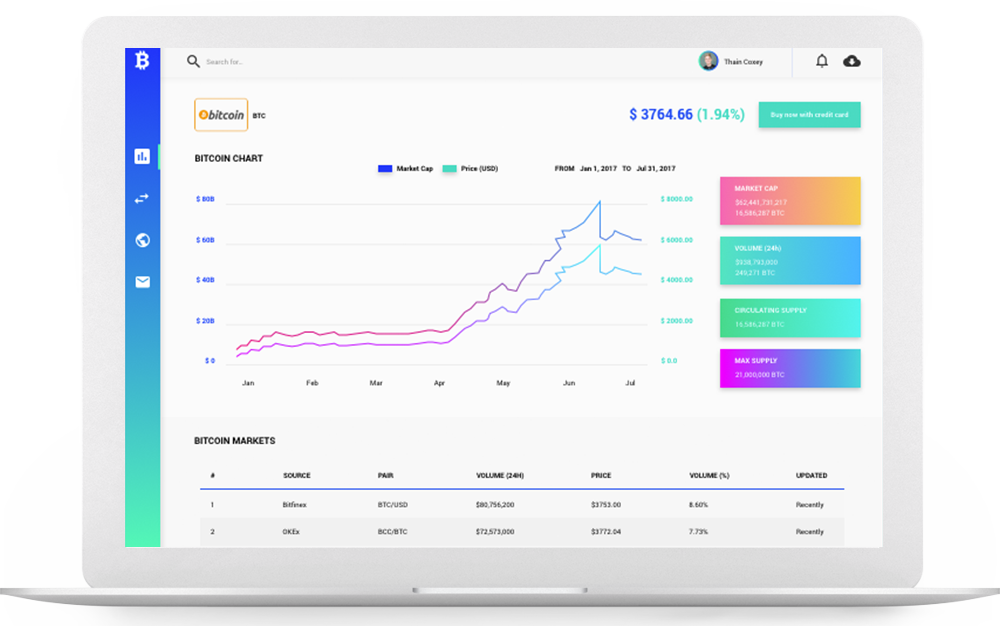Toggle the Market Cap legend series
The image size is (1000, 626).
point(405,169)
